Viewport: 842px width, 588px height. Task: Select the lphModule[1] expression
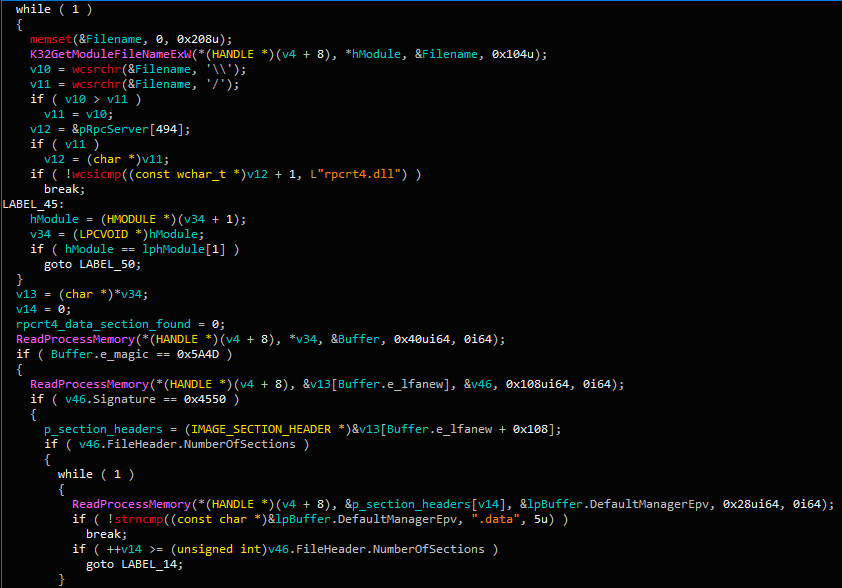tap(184, 250)
